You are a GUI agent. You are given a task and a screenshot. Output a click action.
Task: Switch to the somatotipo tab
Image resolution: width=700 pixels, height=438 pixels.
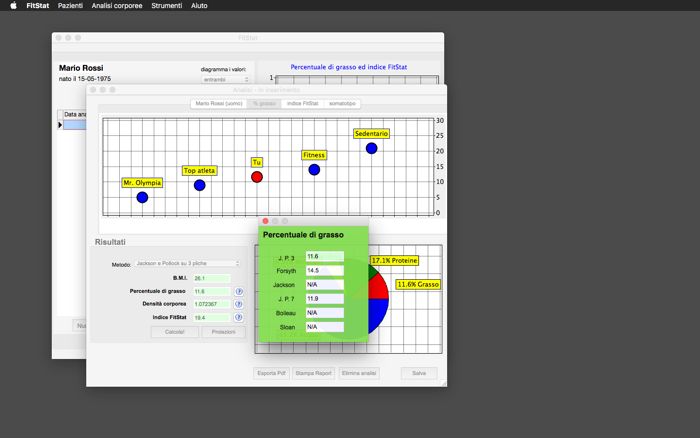342,104
